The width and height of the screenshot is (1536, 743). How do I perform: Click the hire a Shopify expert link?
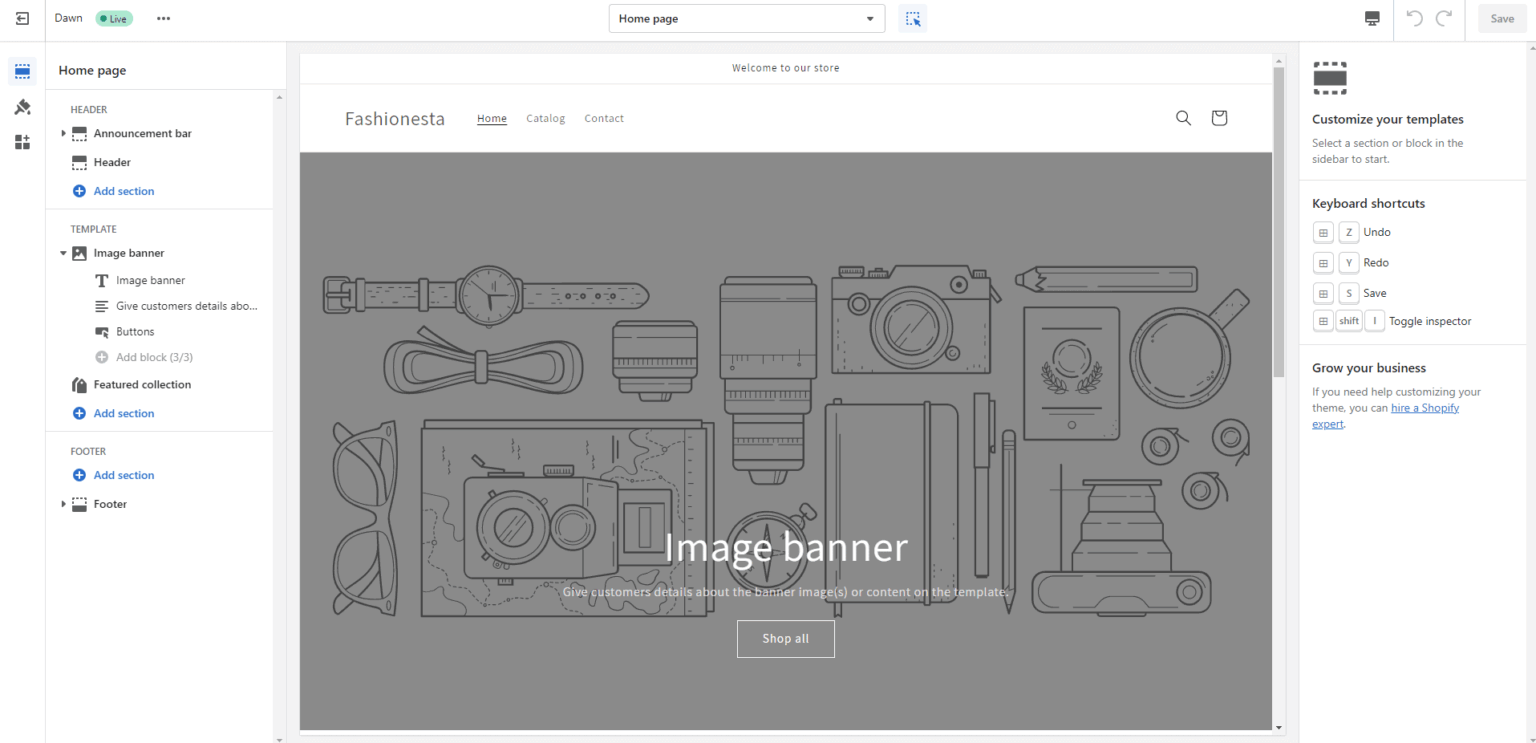(1424, 408)
